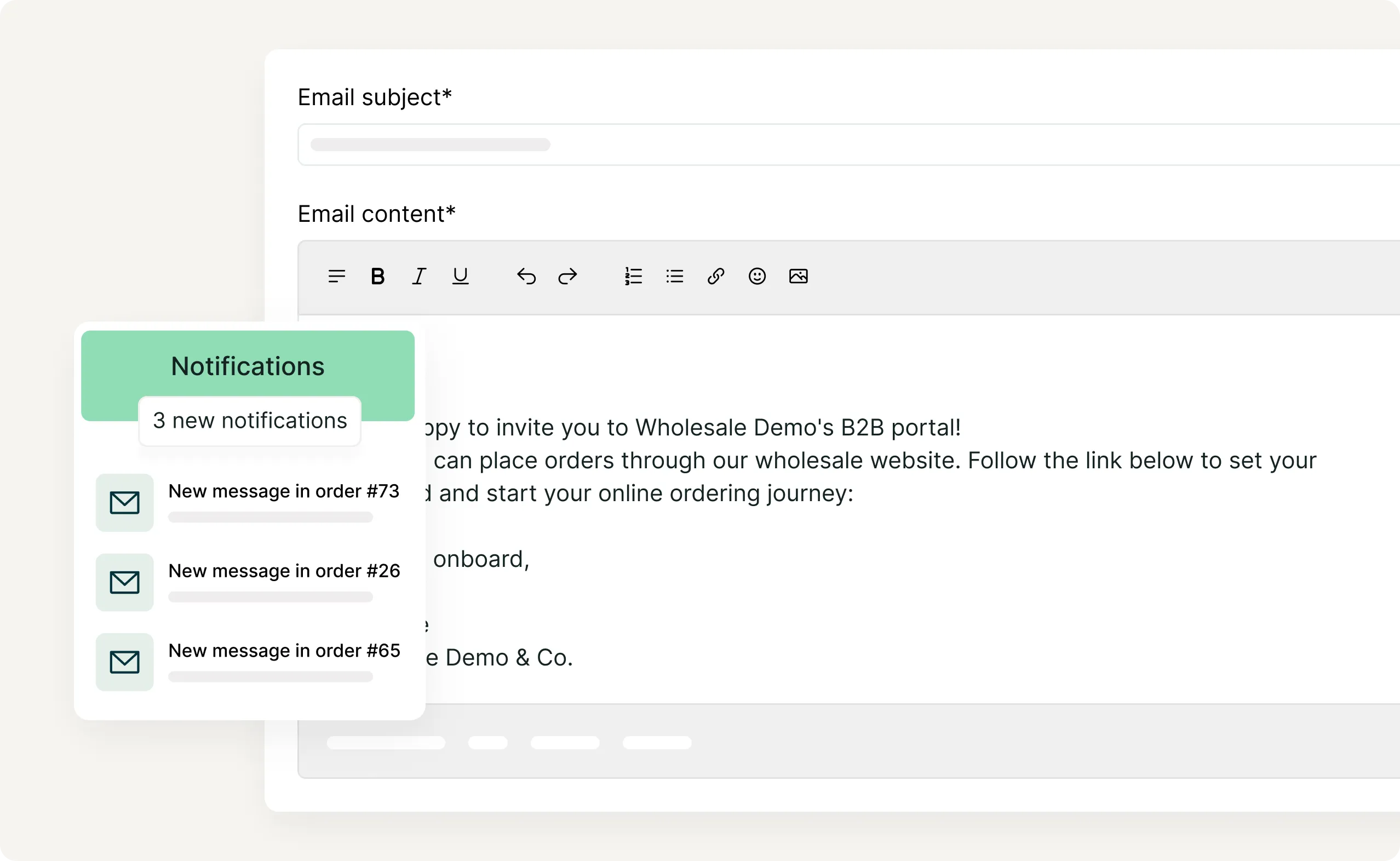Undo the last edit

point(526,277)
